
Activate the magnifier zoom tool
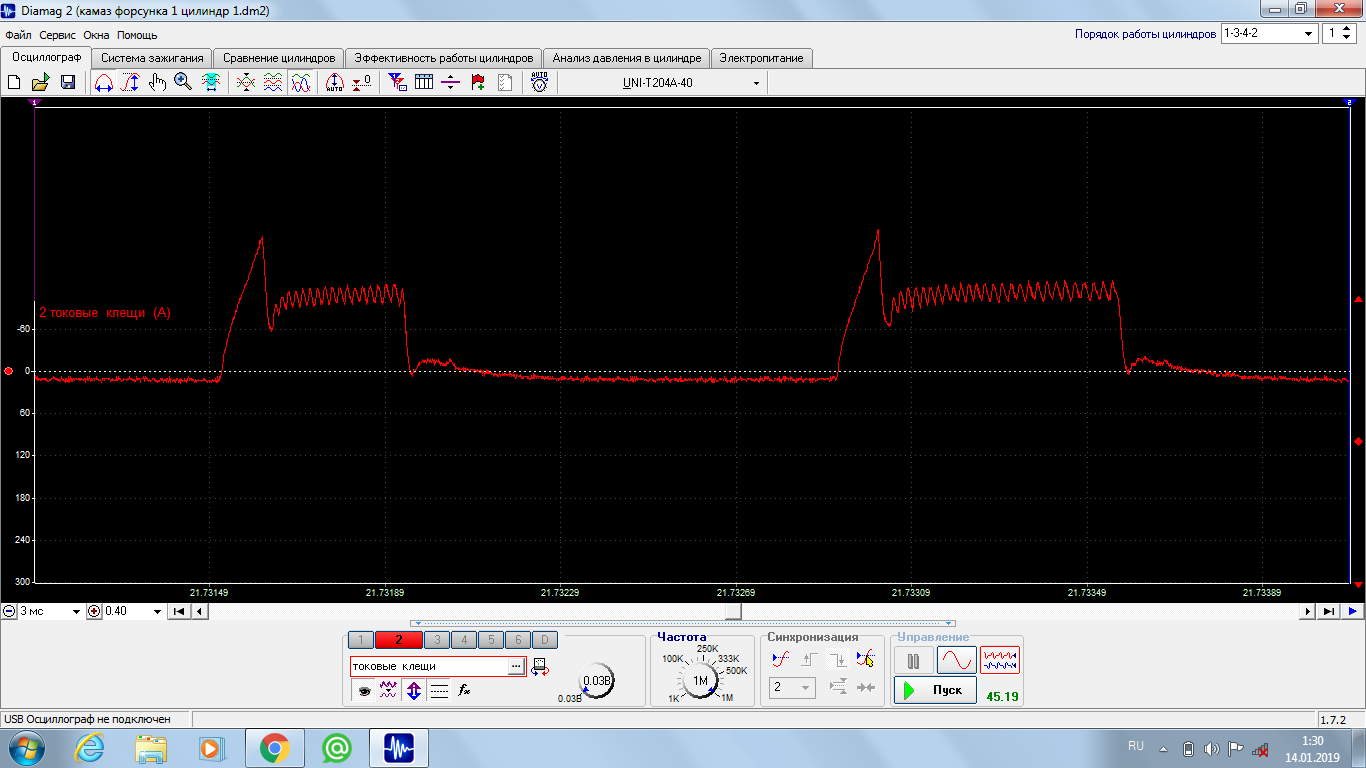183,83
